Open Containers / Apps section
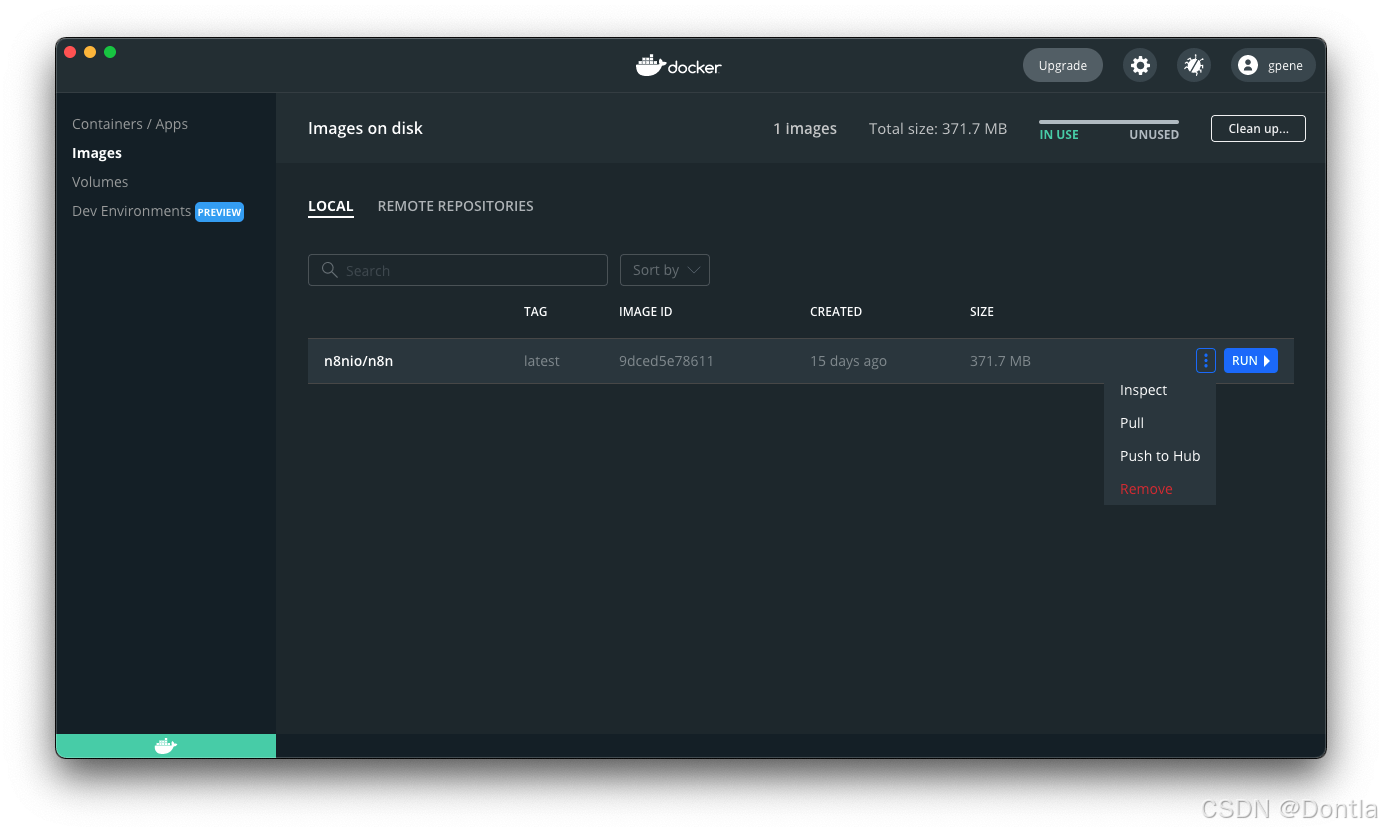This screenshot has width=1382, height=832. tap(130, 123)
